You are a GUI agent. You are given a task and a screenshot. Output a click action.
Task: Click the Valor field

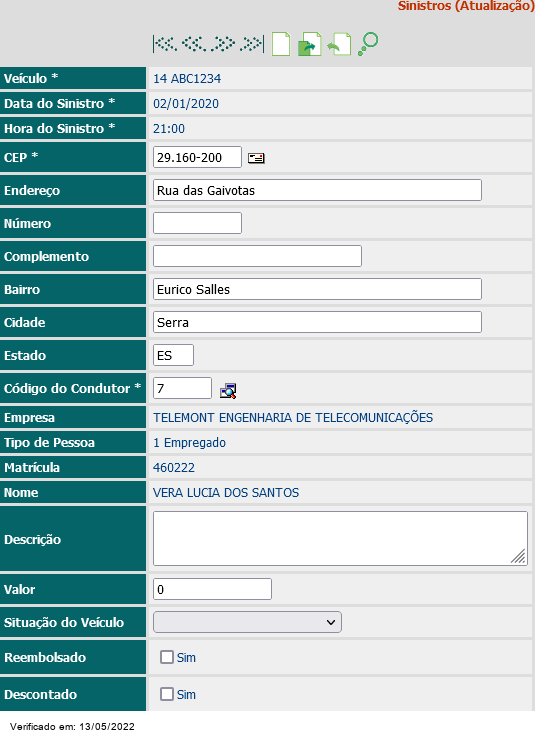click(x=212, y=589)
